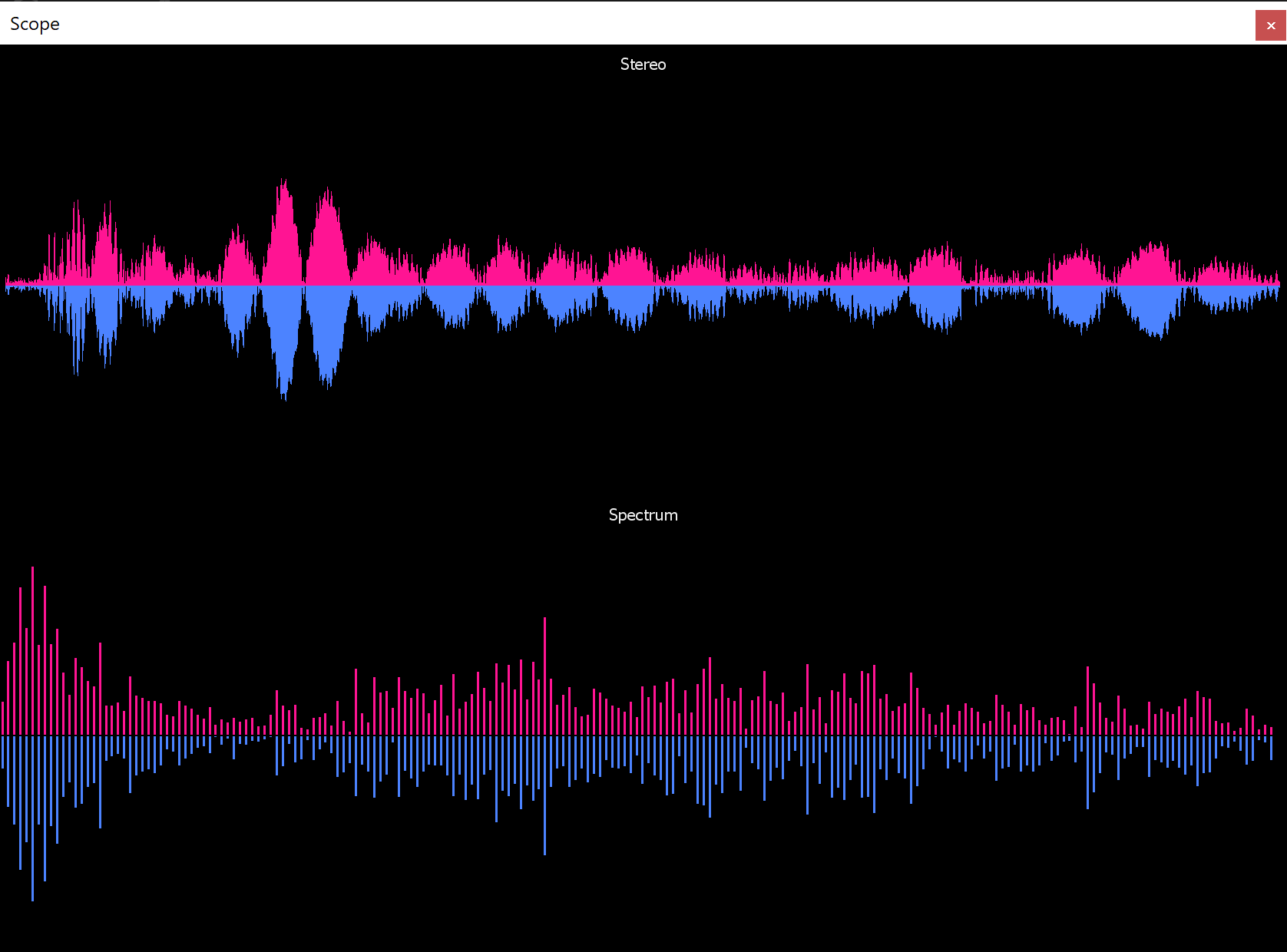Click the Spectrum section label
Screen dimensions: 1287x952
point(643,515)
